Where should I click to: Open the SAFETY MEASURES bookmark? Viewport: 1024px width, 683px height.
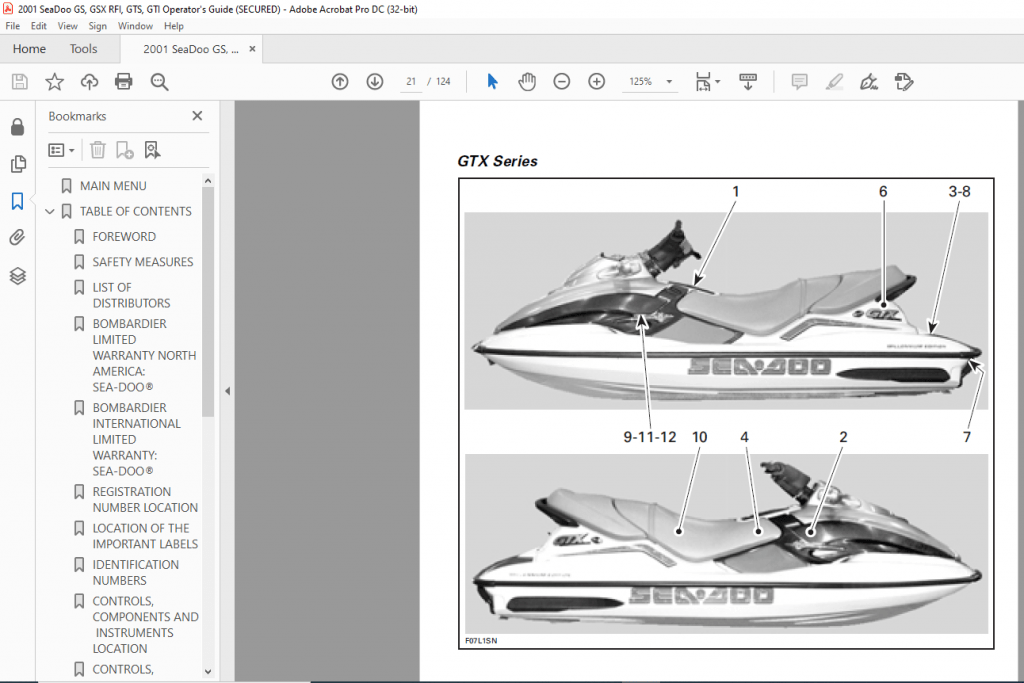[x=143, y=262]
